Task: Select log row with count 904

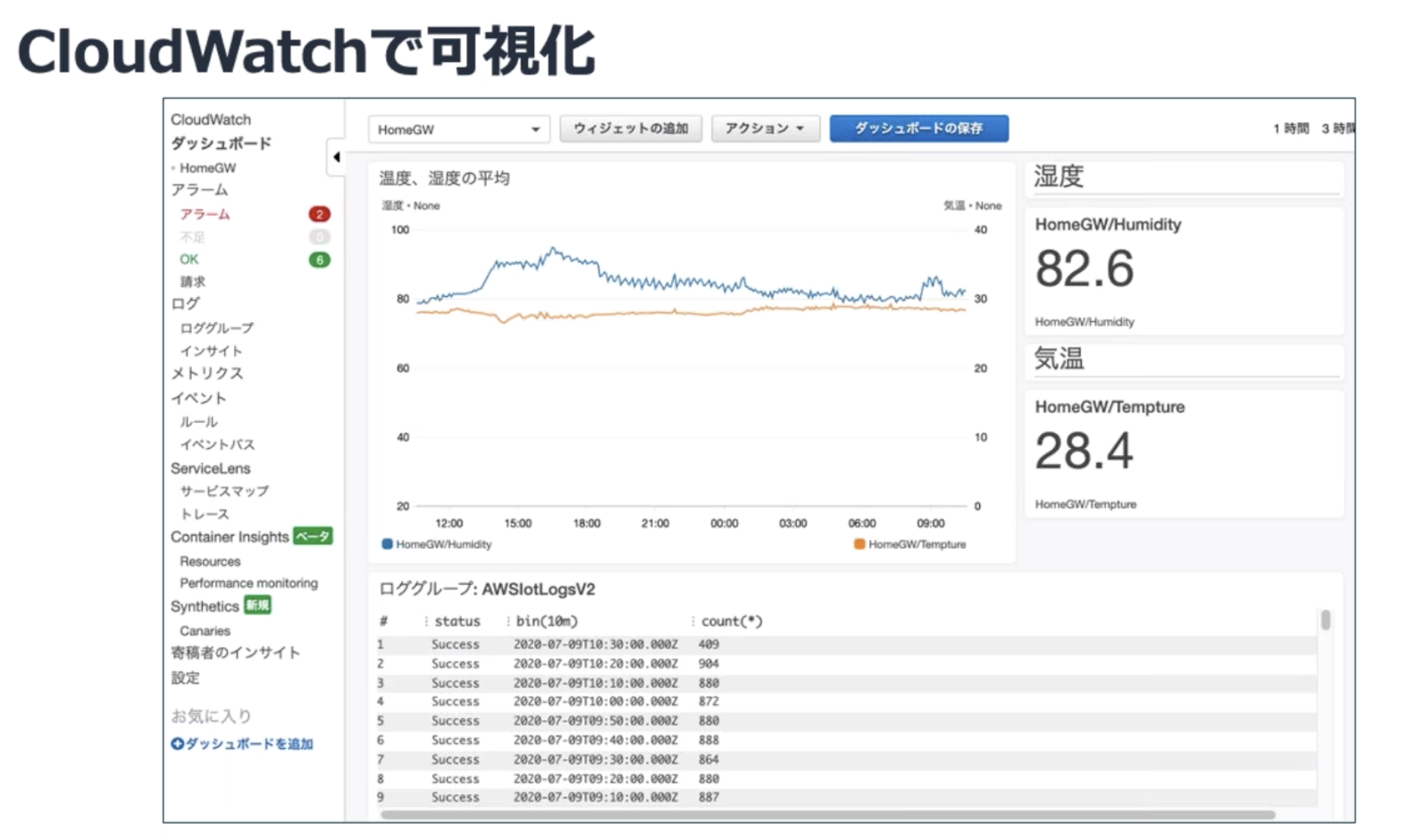Action: pos(846,664)
